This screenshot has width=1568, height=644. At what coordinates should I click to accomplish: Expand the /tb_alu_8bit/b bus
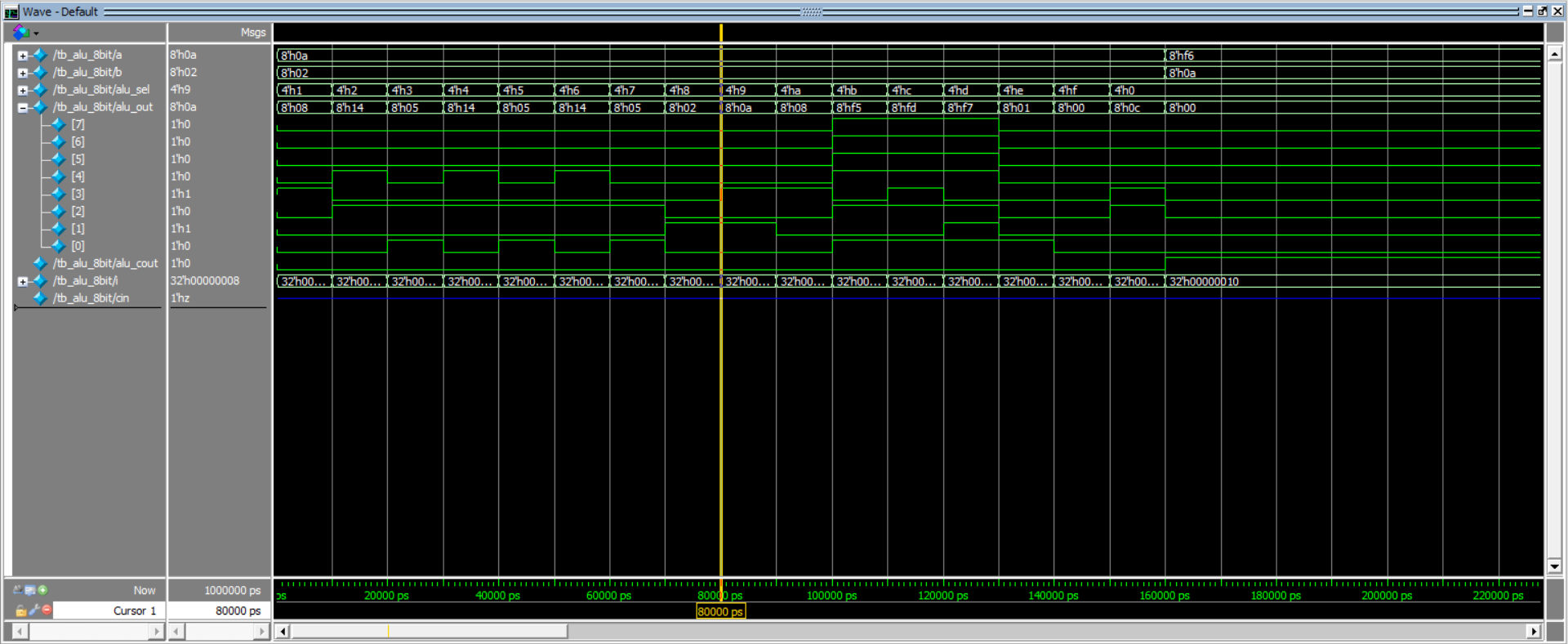23,73
